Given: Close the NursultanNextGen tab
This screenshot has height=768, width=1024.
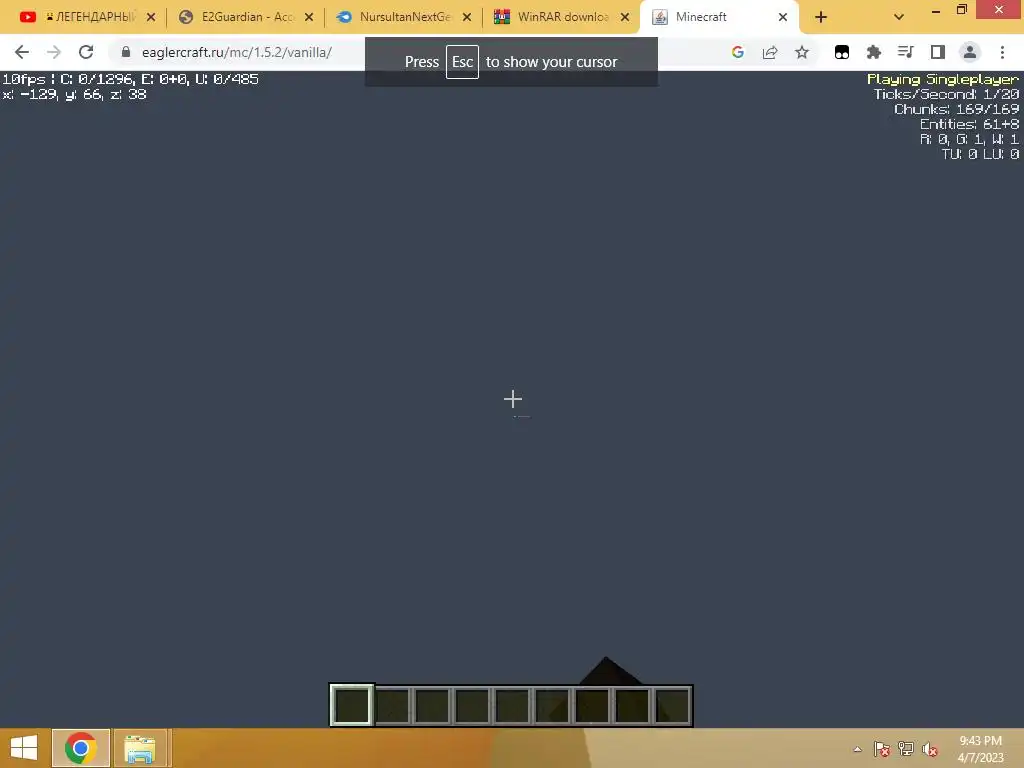Looking at the screenshot, I should point(467,17).
